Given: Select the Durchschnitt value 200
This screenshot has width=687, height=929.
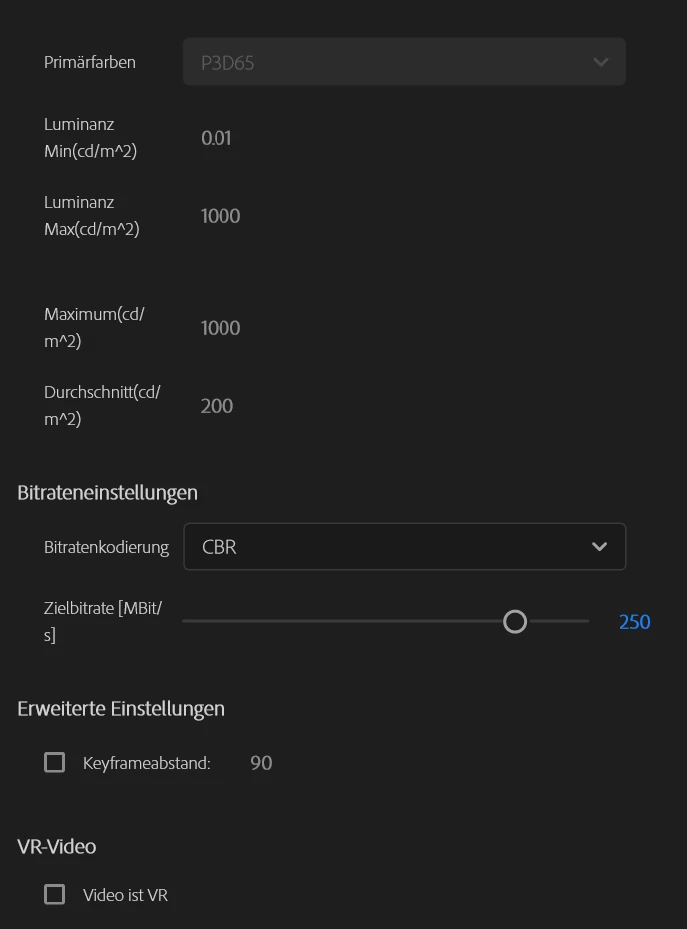Looking at the screenshot, I should click(x=217, y=406).
